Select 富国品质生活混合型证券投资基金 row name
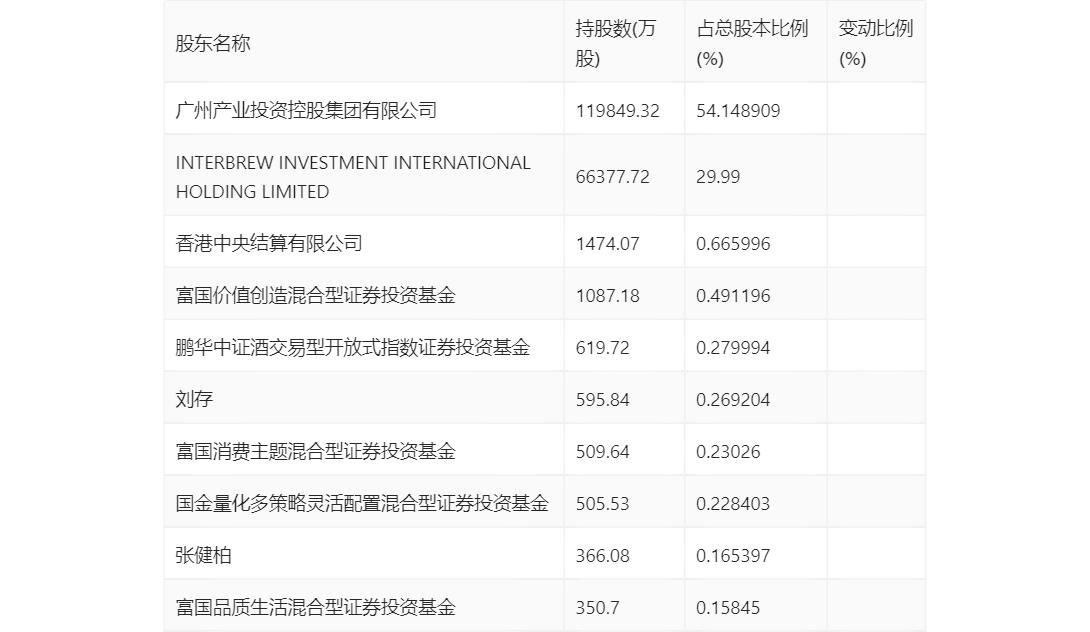This screenshot has width=1090, height=632. point(316,608)
